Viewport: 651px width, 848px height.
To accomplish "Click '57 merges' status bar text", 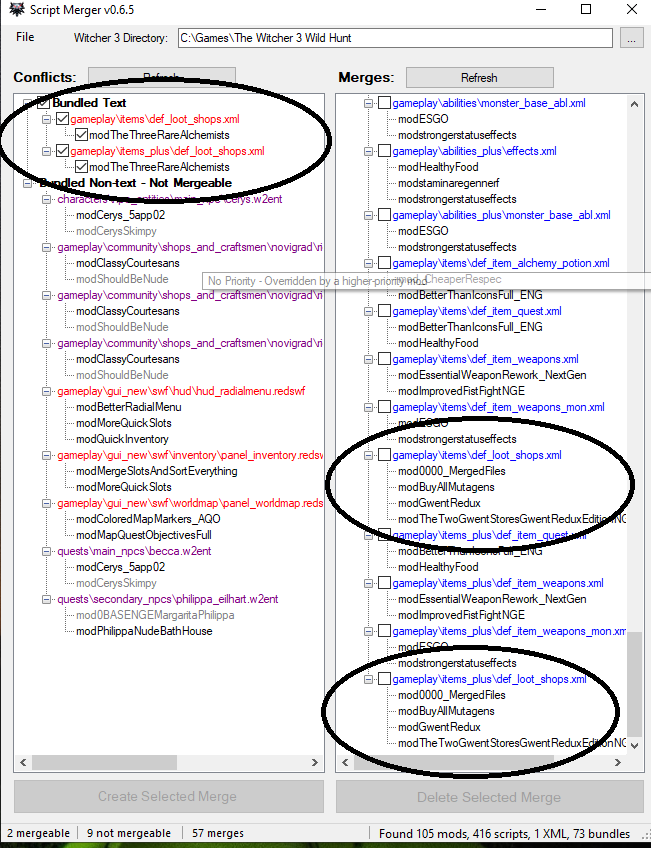I will [x=218, y=833].
